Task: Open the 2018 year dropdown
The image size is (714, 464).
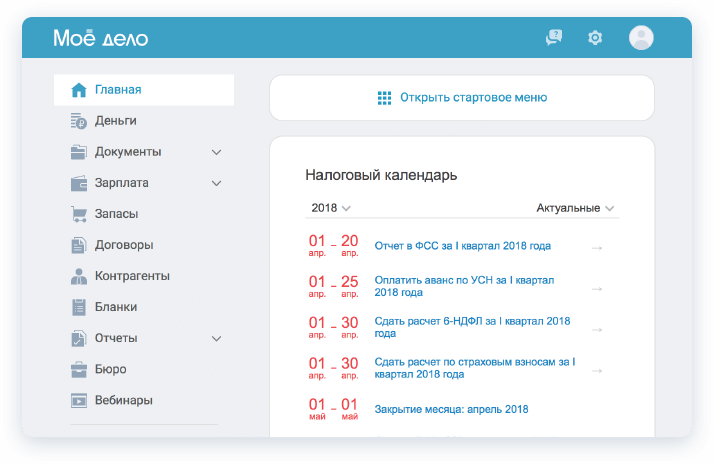Action: pyautogui.click(x=331, y=208)
